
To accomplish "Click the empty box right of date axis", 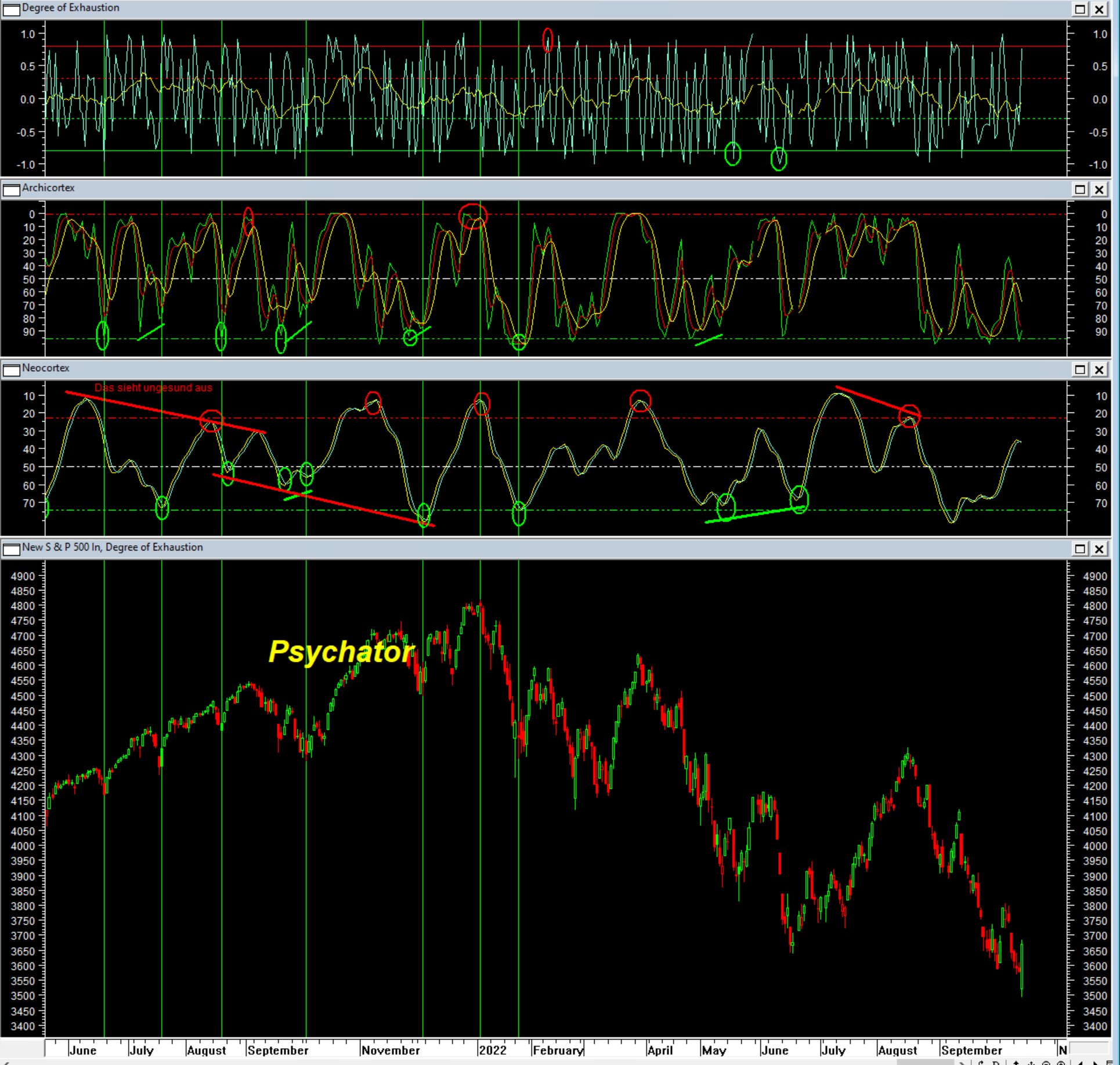I will click(x=1089, y=1049).
